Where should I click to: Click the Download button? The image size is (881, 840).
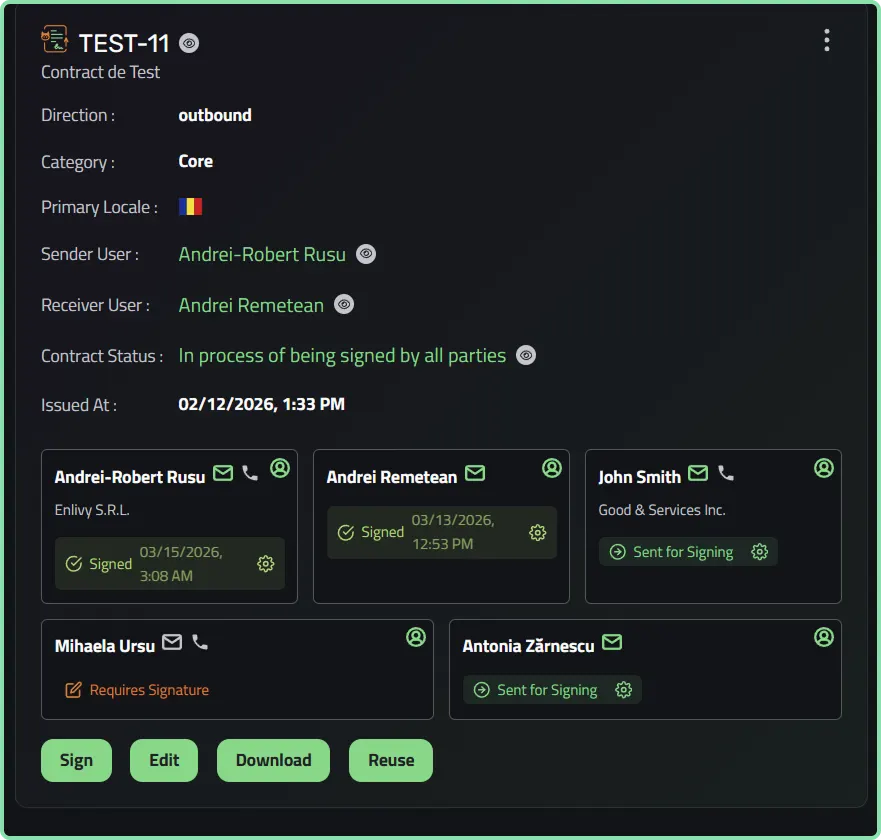[274, 760]
